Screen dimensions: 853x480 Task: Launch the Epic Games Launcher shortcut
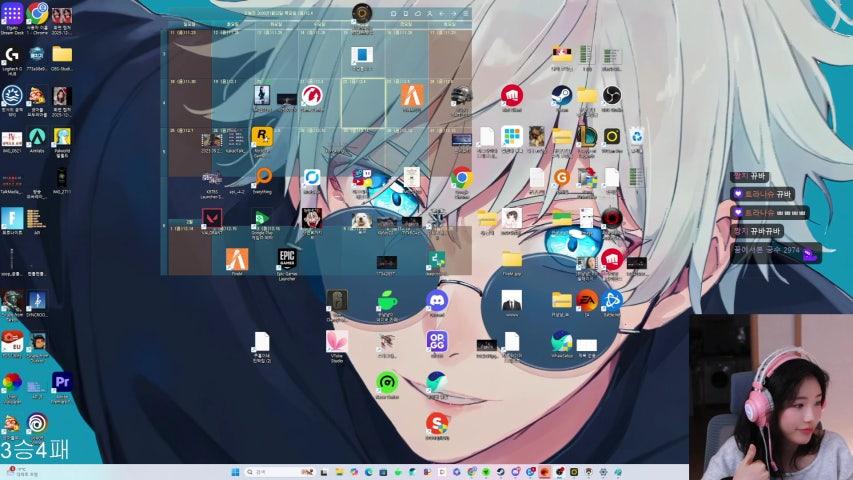click(287, 259)
